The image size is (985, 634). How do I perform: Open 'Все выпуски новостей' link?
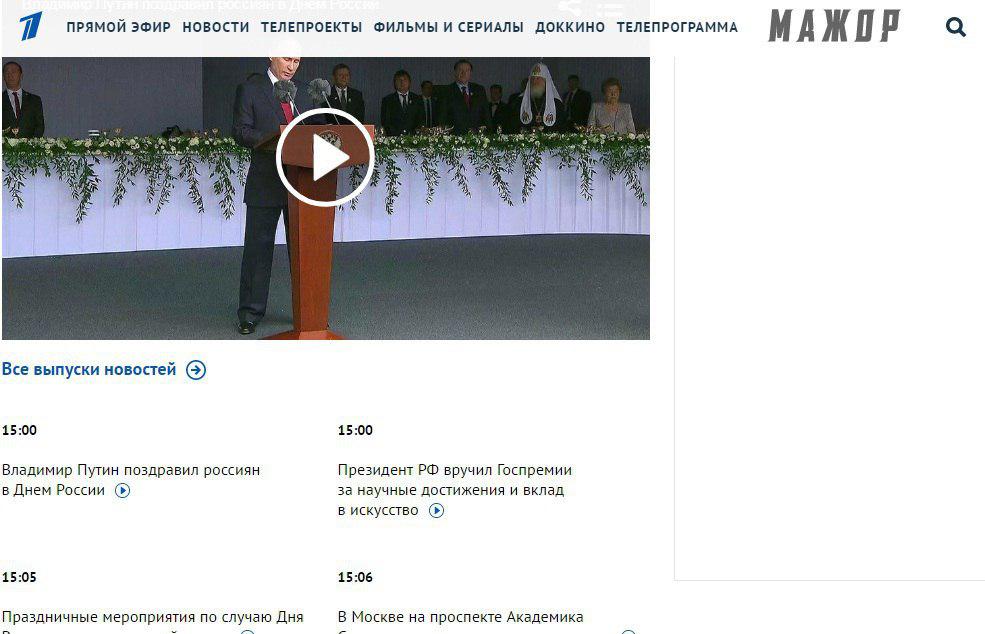(89, 369)
